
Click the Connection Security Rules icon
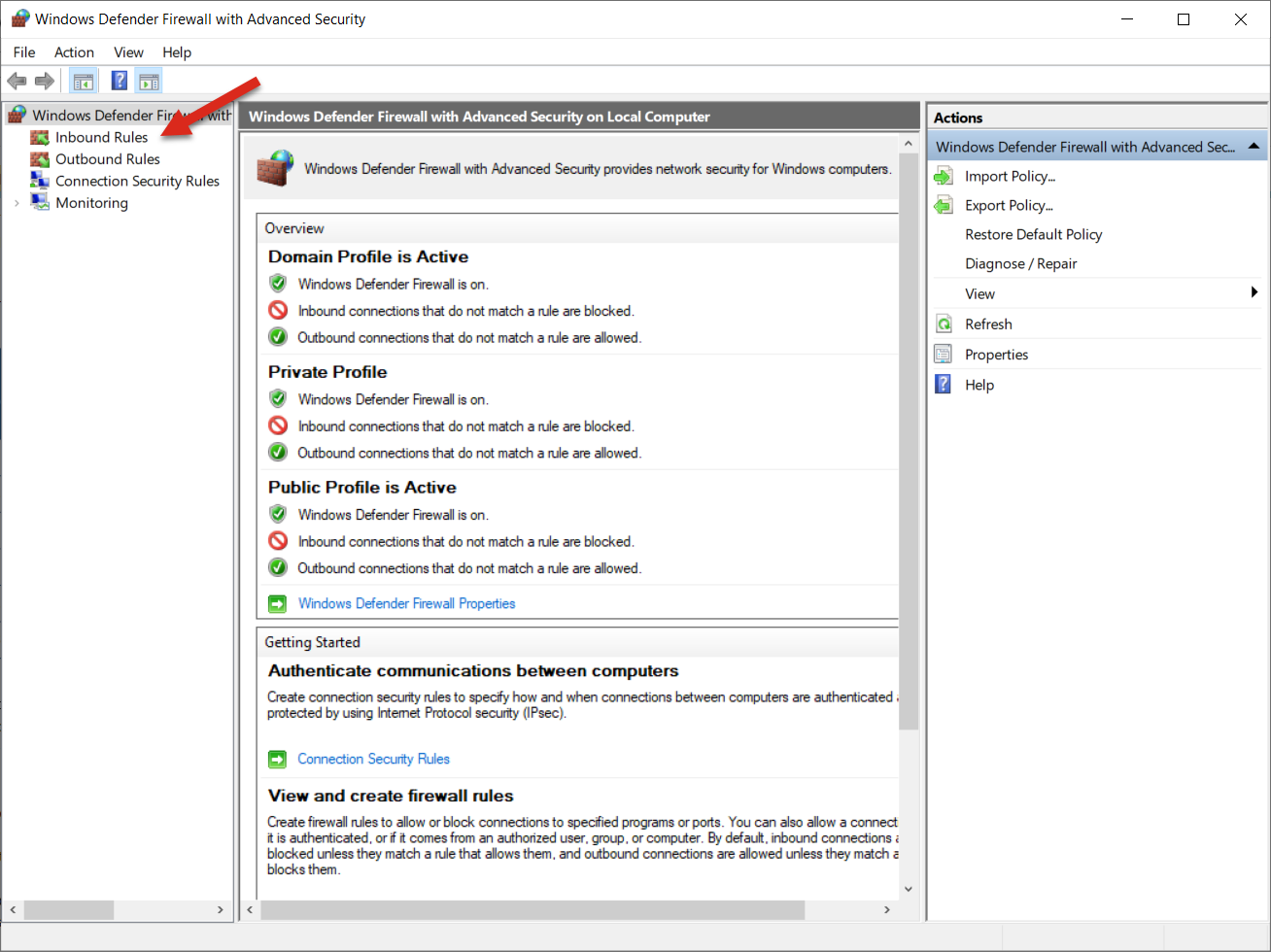[40, 181]
